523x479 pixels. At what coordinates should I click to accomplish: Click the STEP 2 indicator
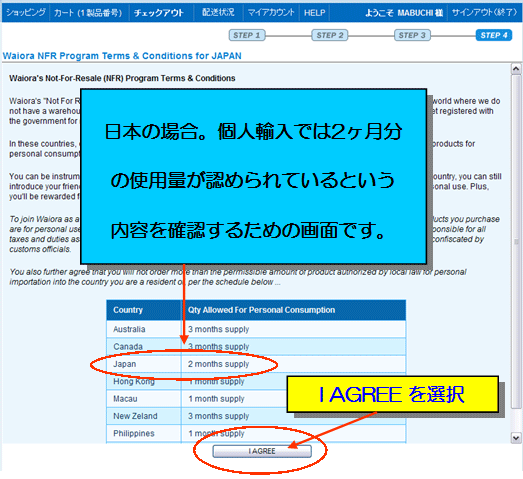pos(330,35)
